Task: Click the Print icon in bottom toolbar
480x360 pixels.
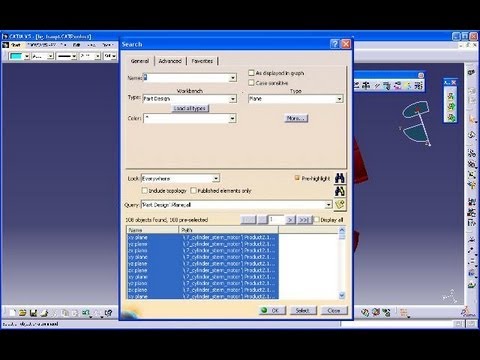Action: (x=44, y=313)
